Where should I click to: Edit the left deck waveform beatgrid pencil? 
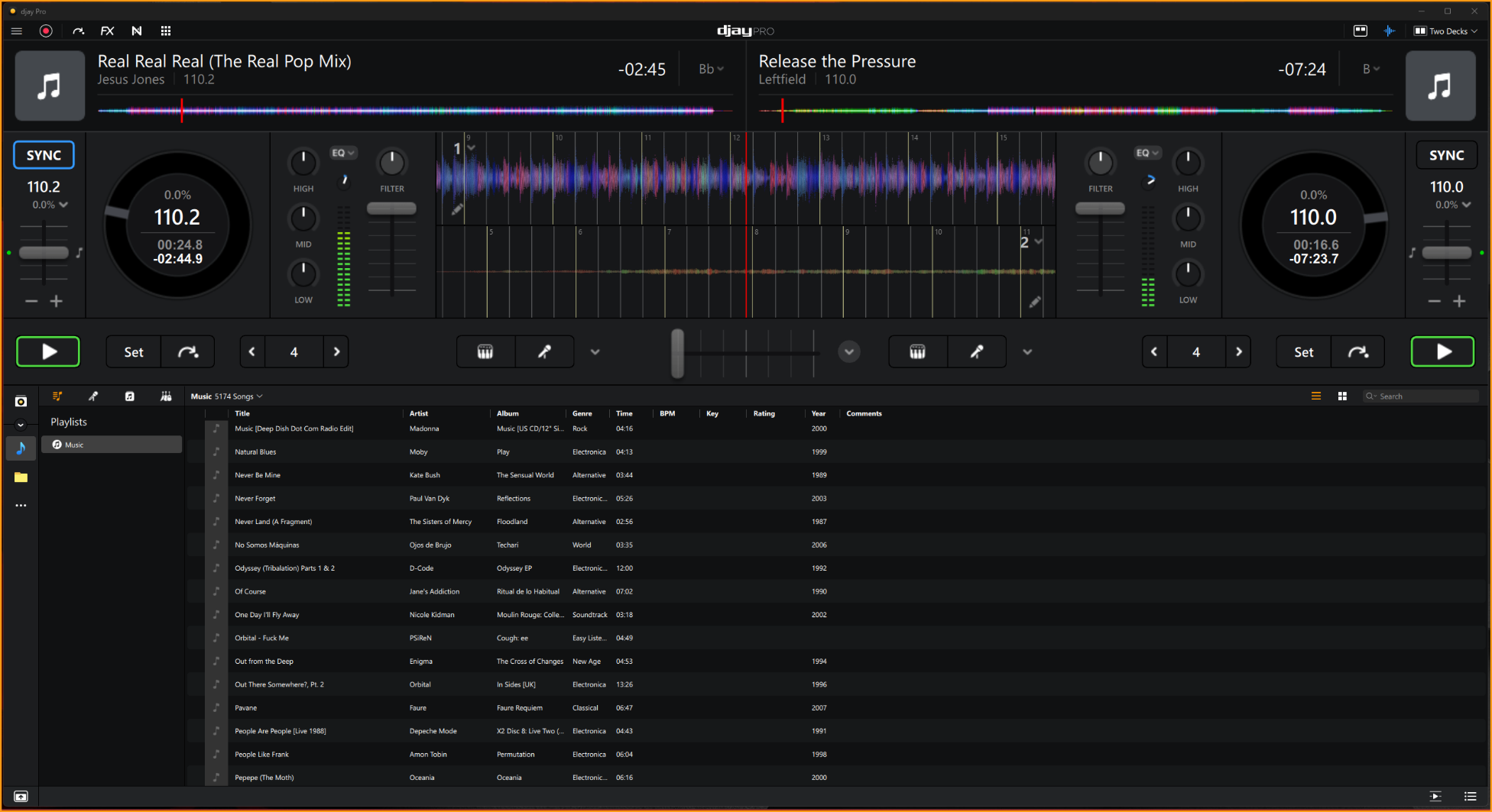pos(457,209)
